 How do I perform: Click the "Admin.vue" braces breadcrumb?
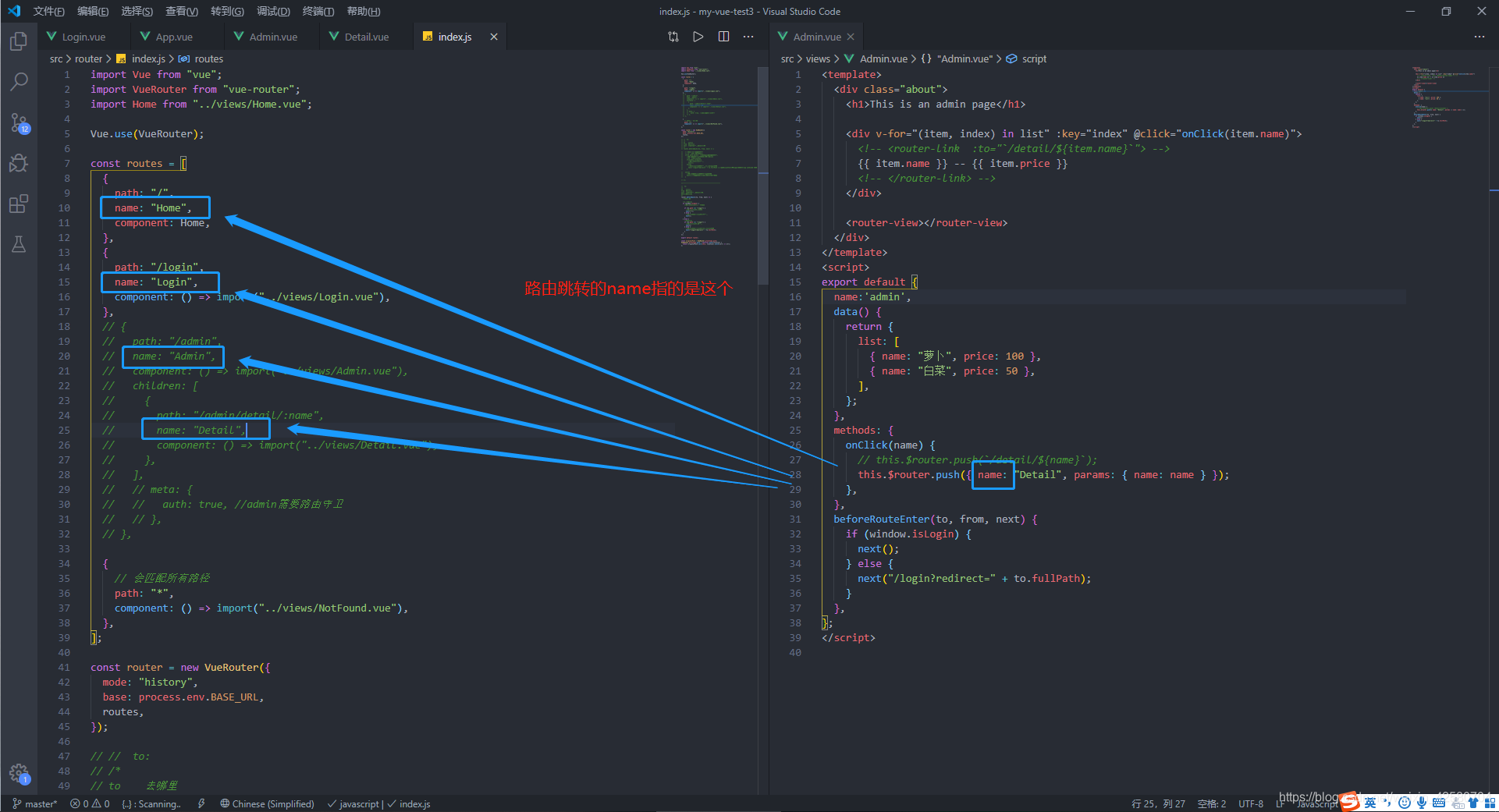pyautogui.click(x=957, y=59)
